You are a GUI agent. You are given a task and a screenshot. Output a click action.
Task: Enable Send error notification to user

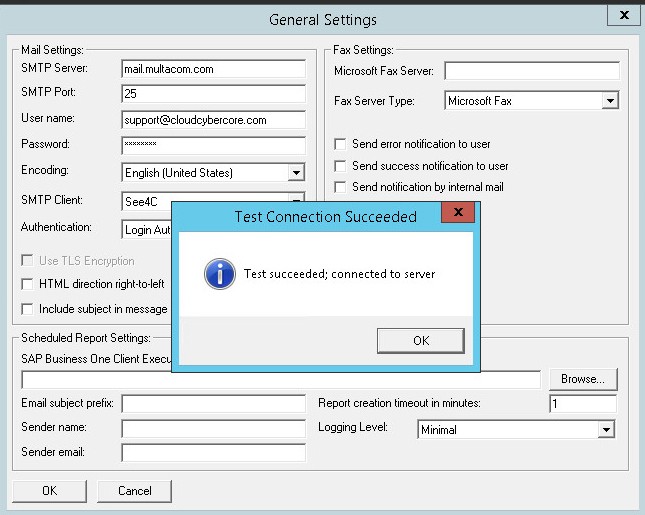point(341,144)
